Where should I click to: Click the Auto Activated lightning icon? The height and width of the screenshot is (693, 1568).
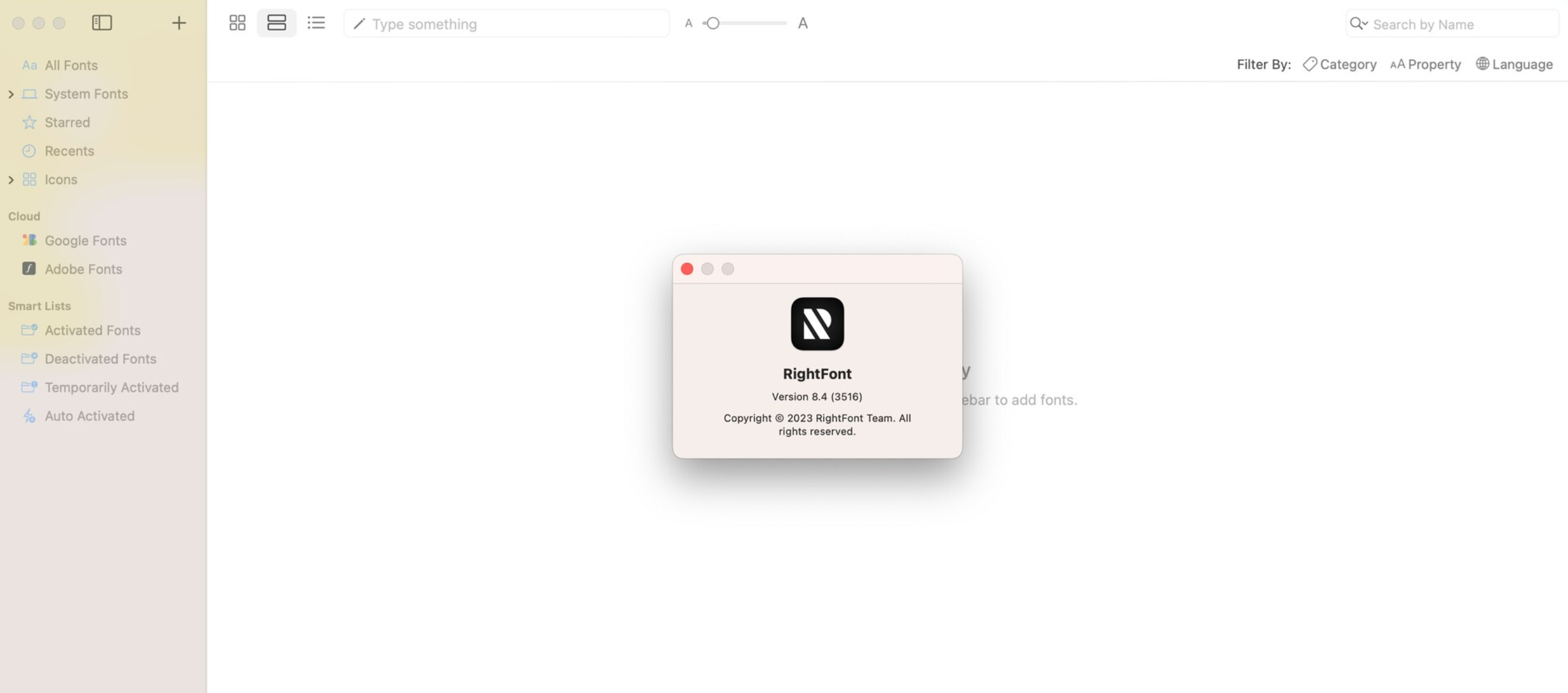click(x=29, y=416)
